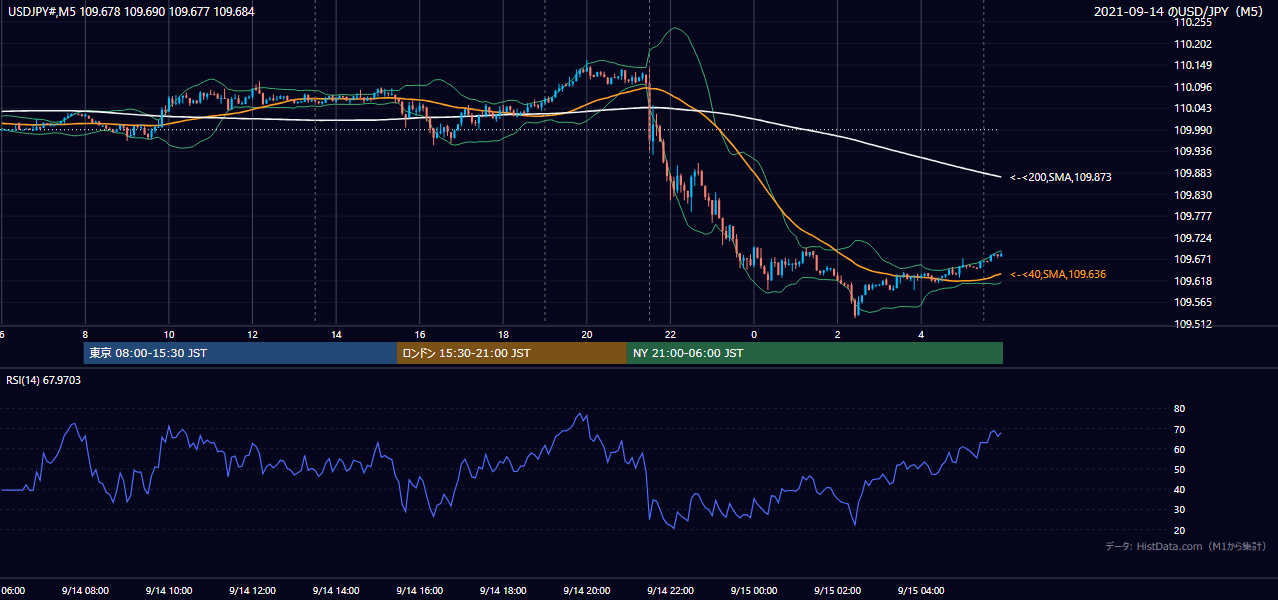Click the 9/14 18:00 date label
The width and height of the screenshot is (1278, 600).
[x=503, y=590]
